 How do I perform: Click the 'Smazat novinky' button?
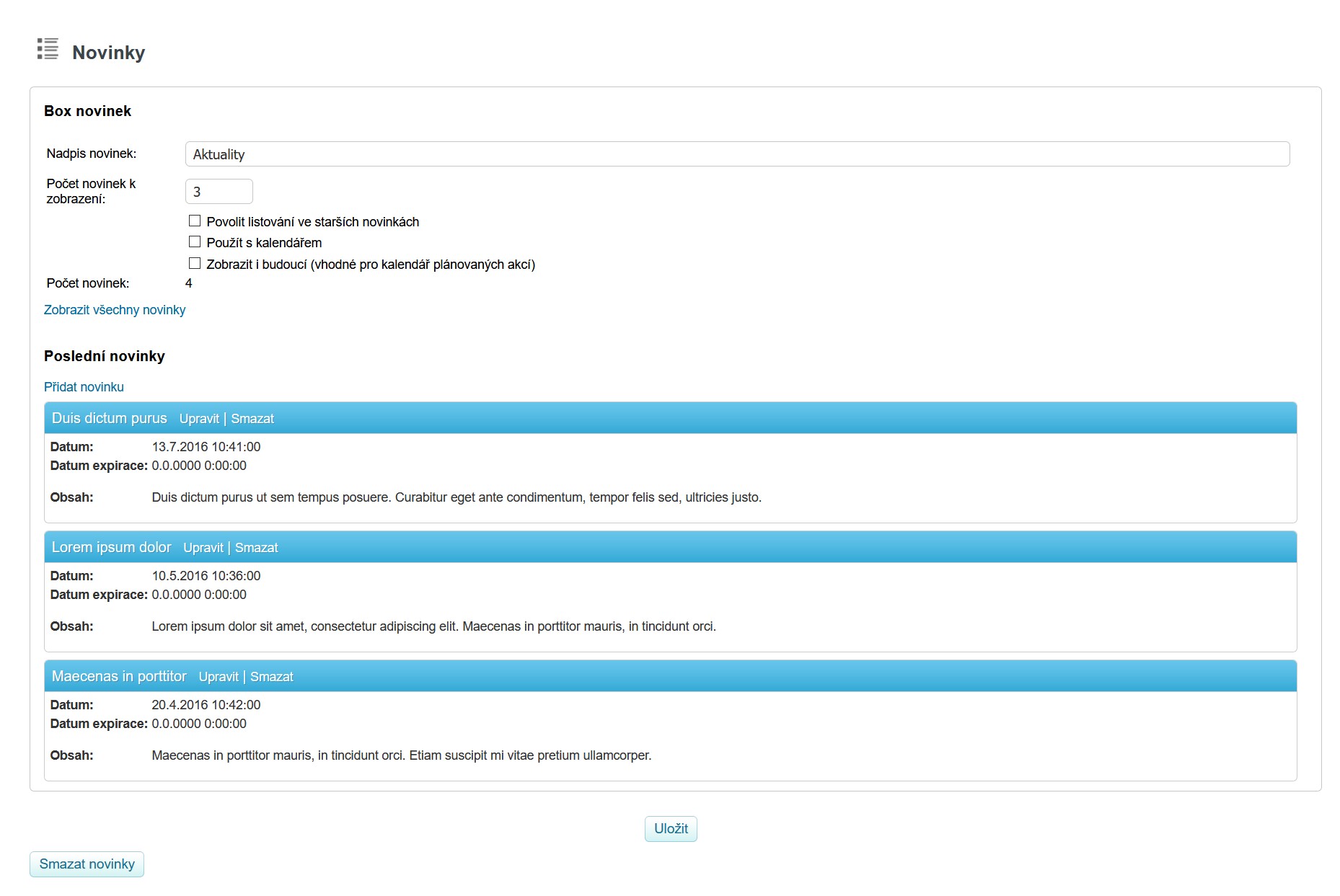point(87,864)
